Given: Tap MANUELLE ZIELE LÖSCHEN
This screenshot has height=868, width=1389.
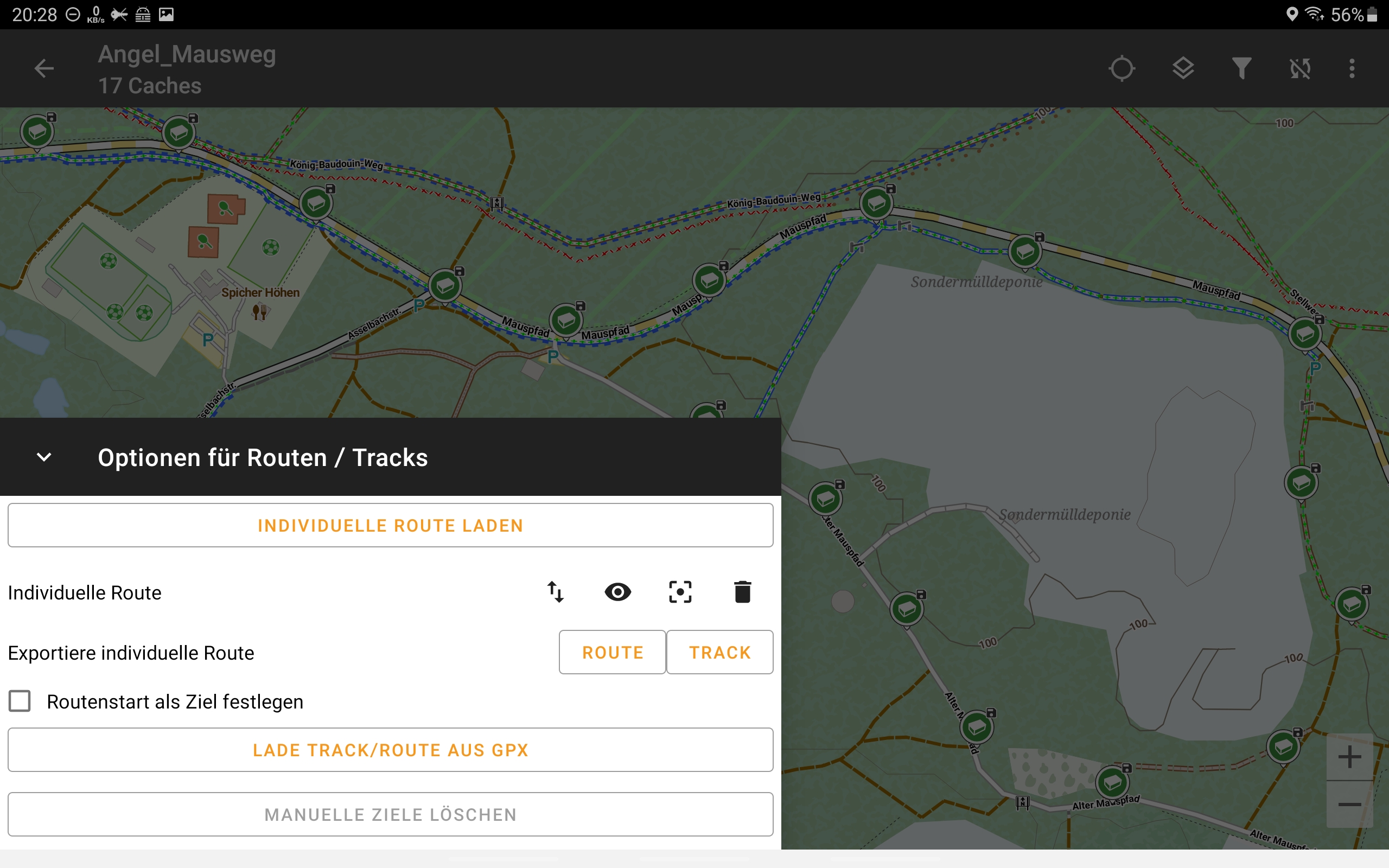Looking at the screenshot, I should click(x=390, y=813).
